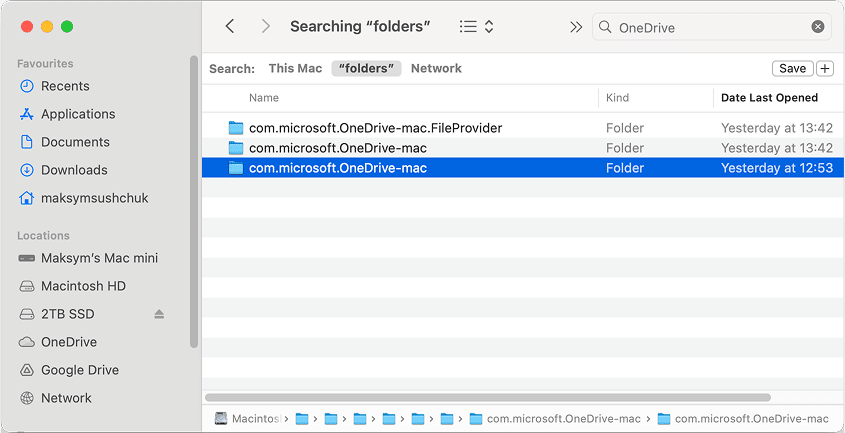Click folder icon of the 13:42 OneDrive-mac row
The image size is (845, 433).
236,148
